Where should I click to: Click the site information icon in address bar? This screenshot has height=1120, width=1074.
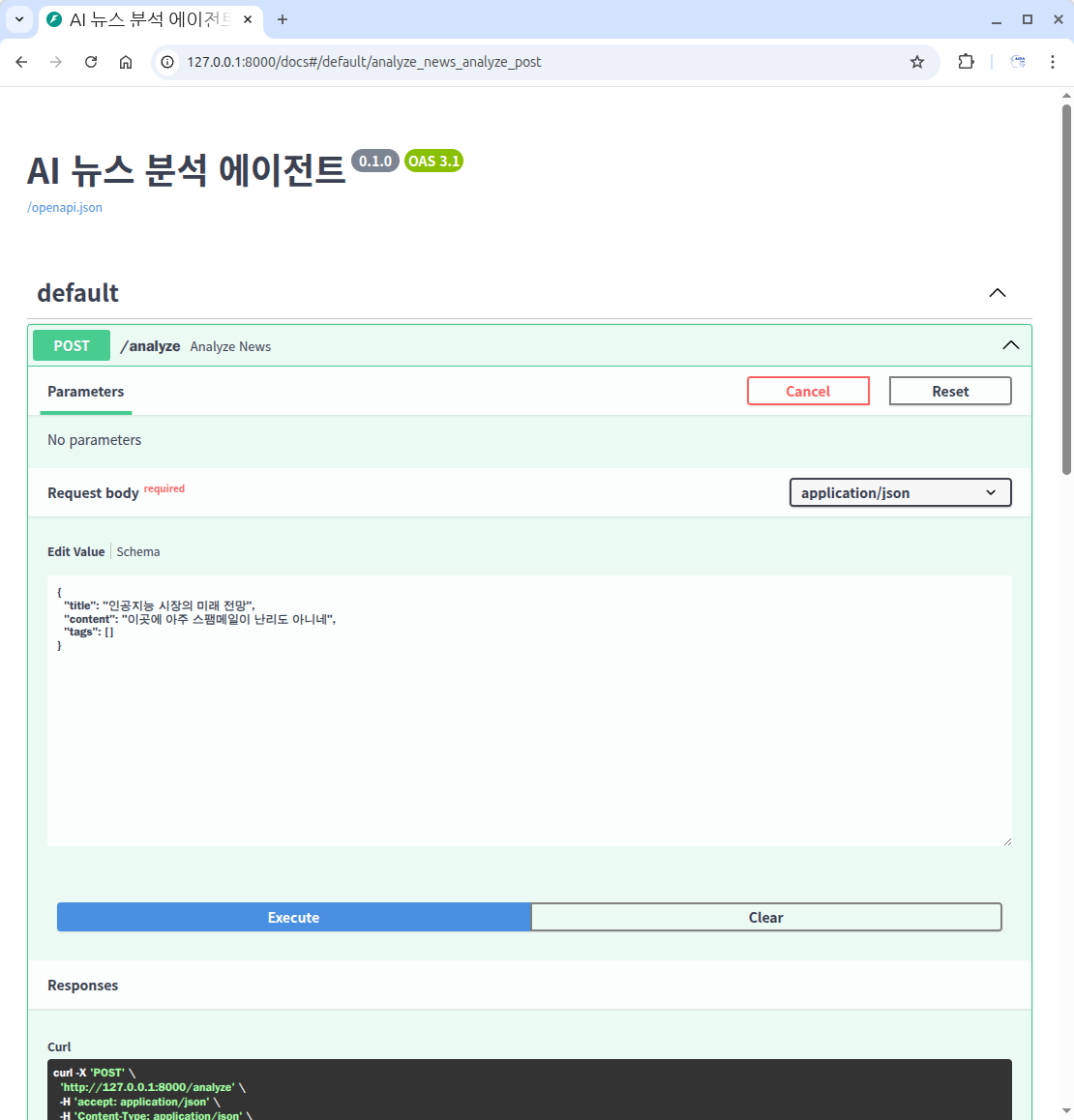click(167, 62)
